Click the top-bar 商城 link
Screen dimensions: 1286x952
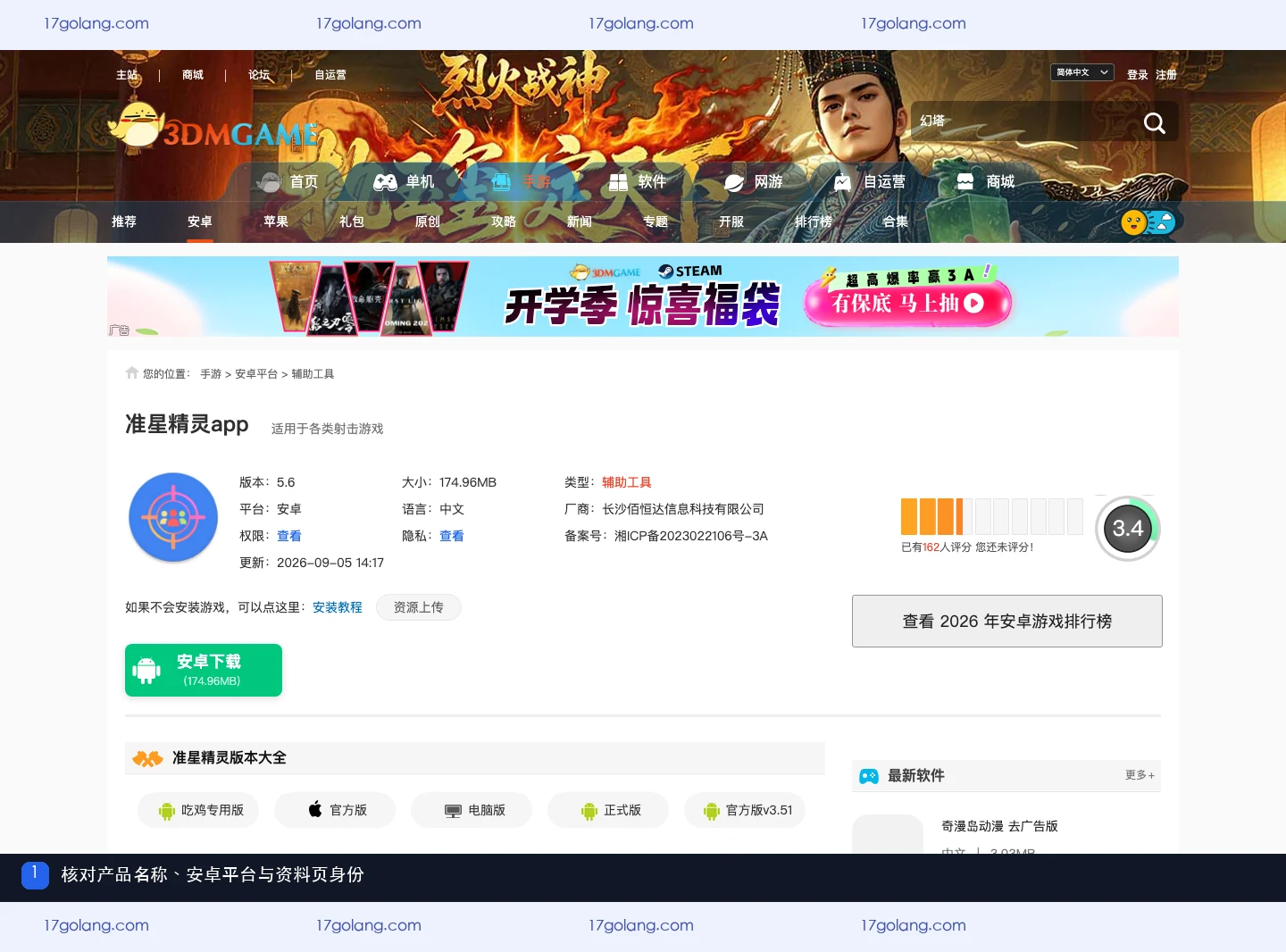pos(193,75)
